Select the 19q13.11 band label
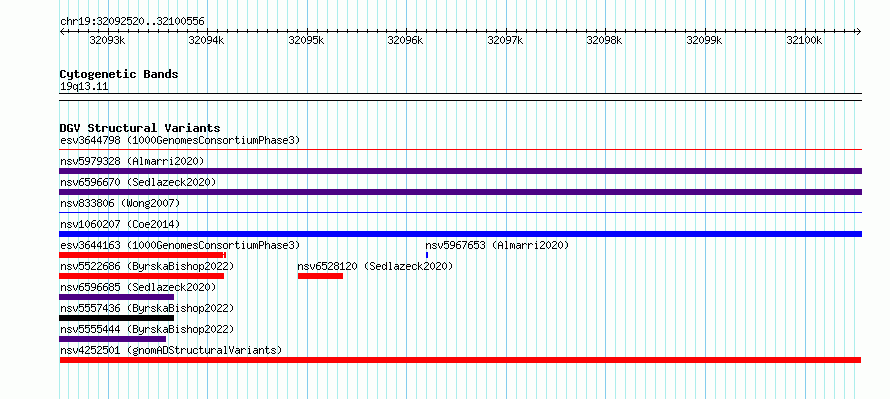The image size is (890, 399). 84,86
